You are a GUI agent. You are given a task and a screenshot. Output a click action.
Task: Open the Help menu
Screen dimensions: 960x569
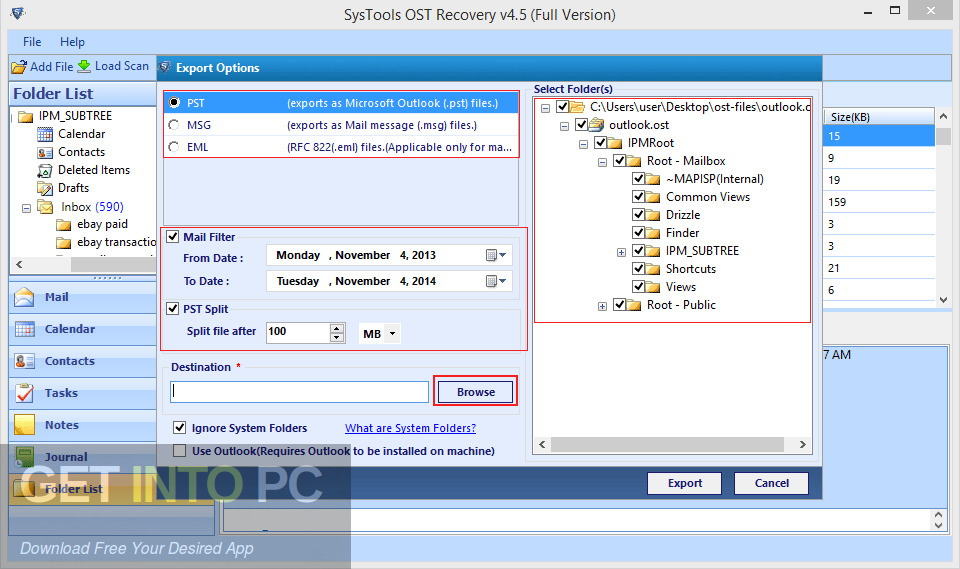(72, 42)
